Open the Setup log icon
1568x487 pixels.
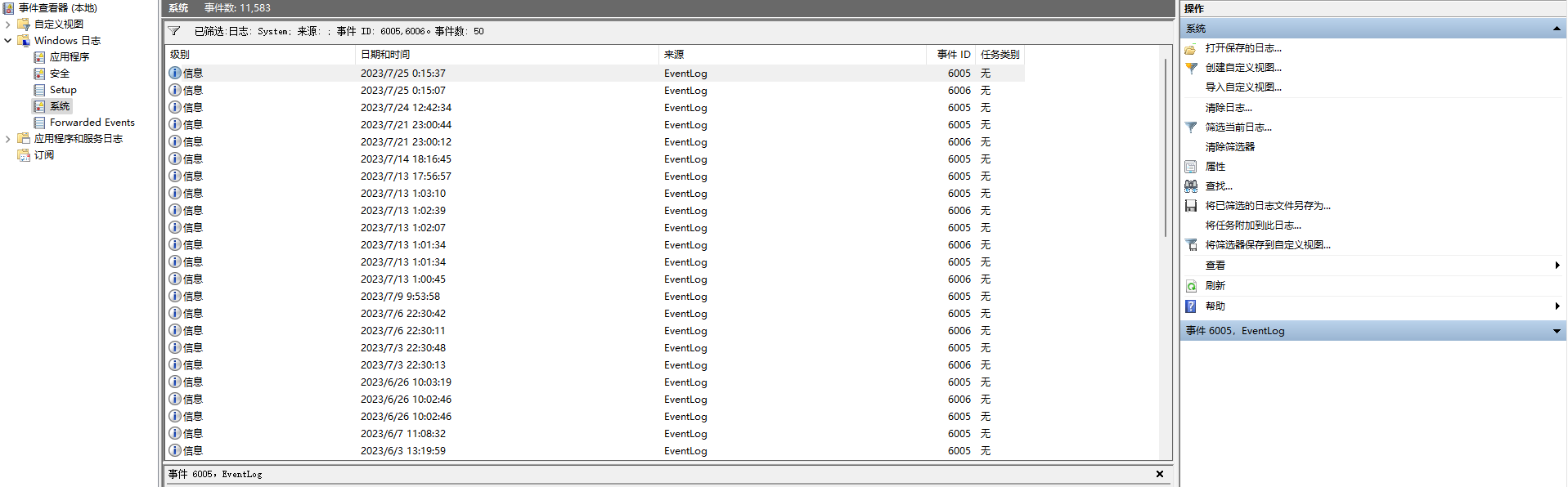39,90
